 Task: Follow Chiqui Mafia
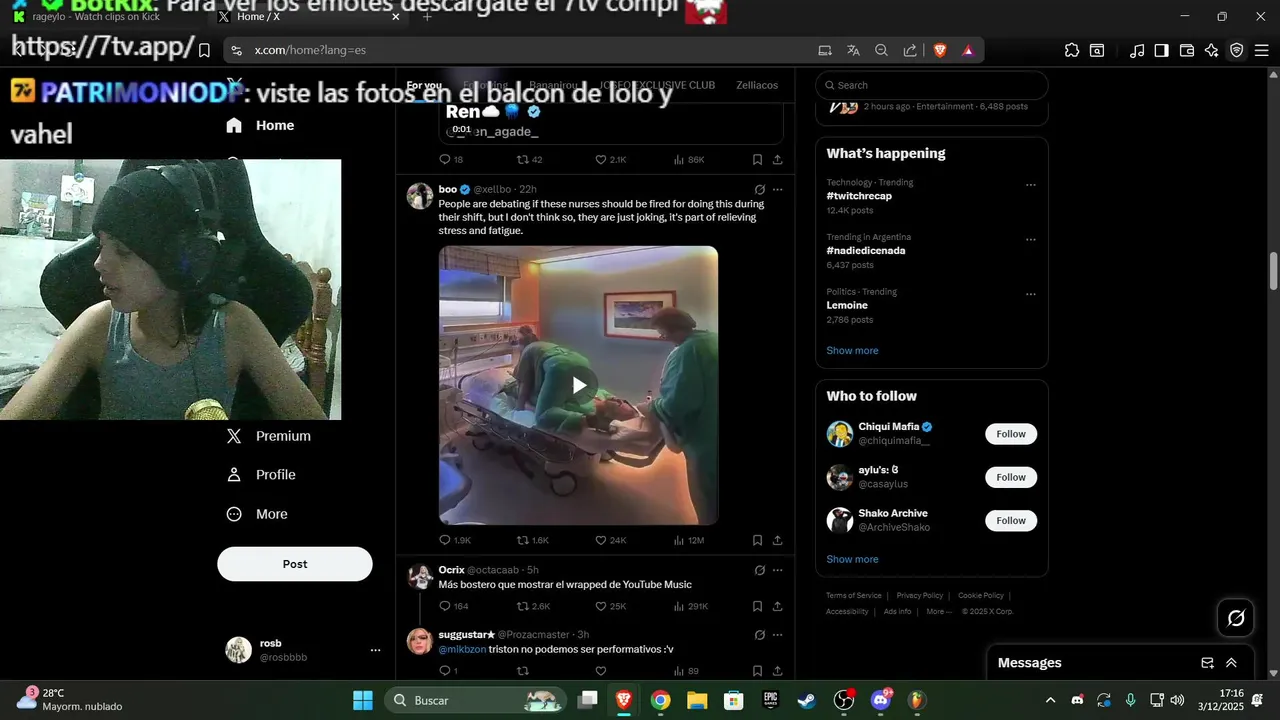tap(1011, 434)
